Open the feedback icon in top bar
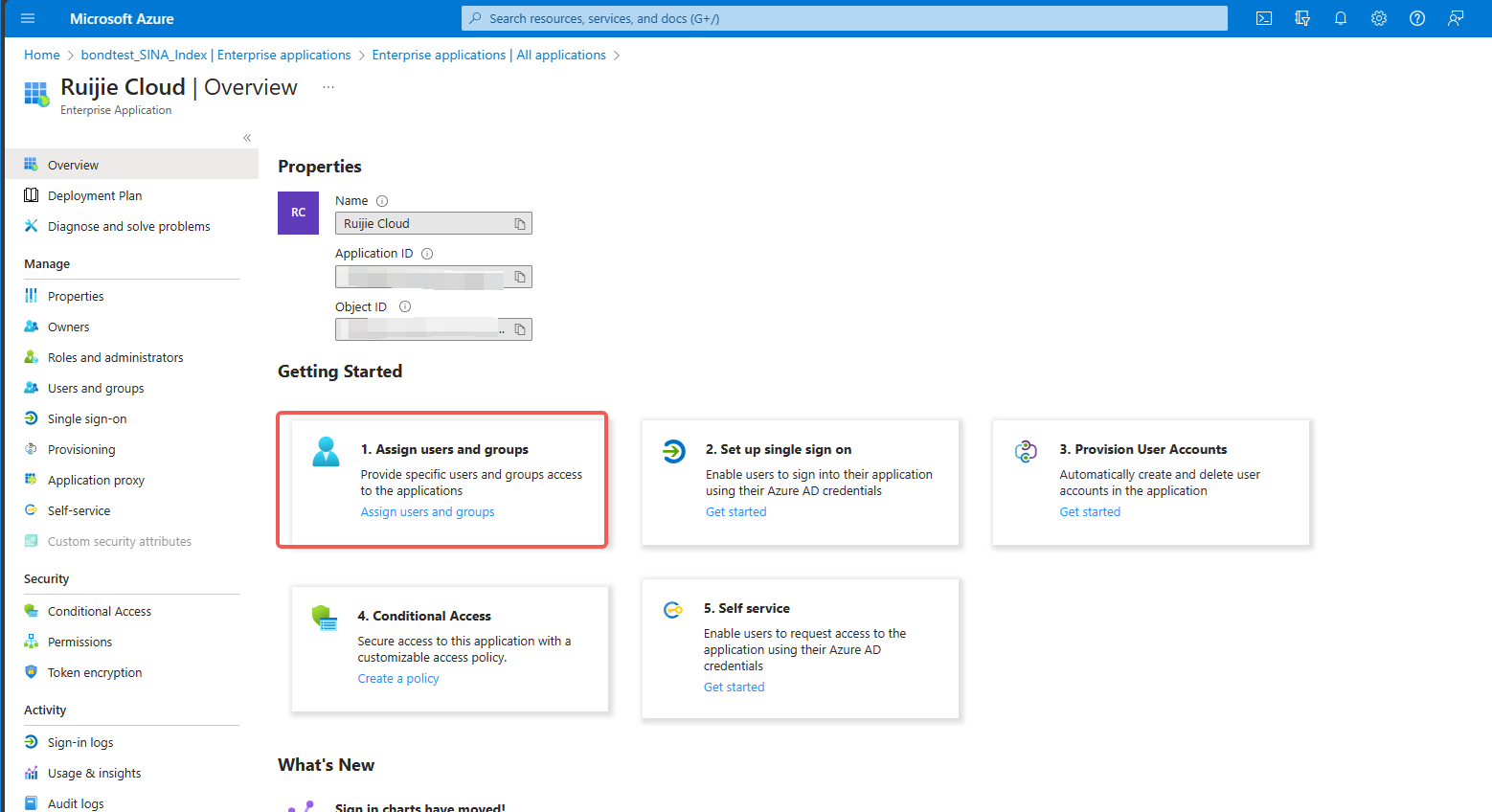The width and height of the screenshot is (1492, 812). (1456, 18)
